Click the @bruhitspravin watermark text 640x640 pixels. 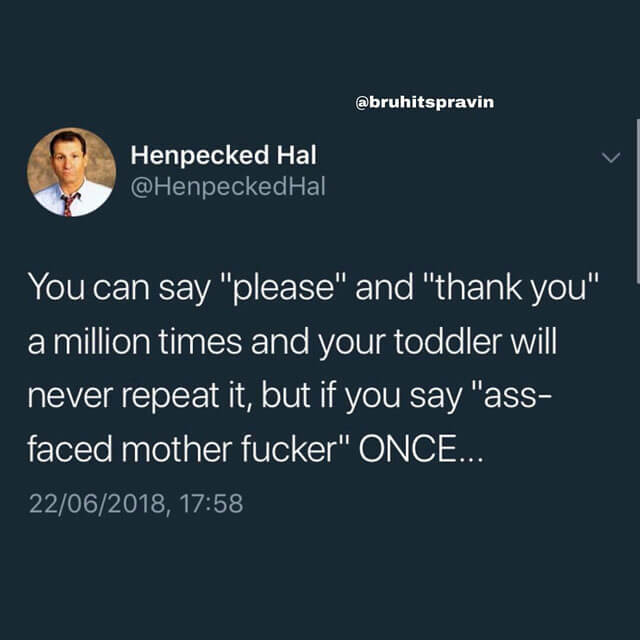coord(424,102)
